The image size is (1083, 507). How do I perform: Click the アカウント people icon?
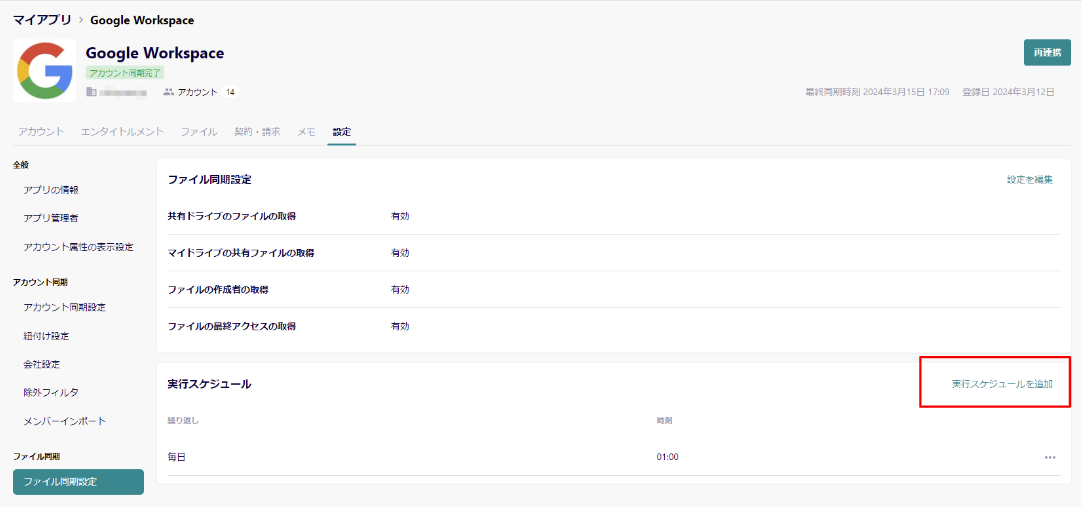(x=169, y=92)
